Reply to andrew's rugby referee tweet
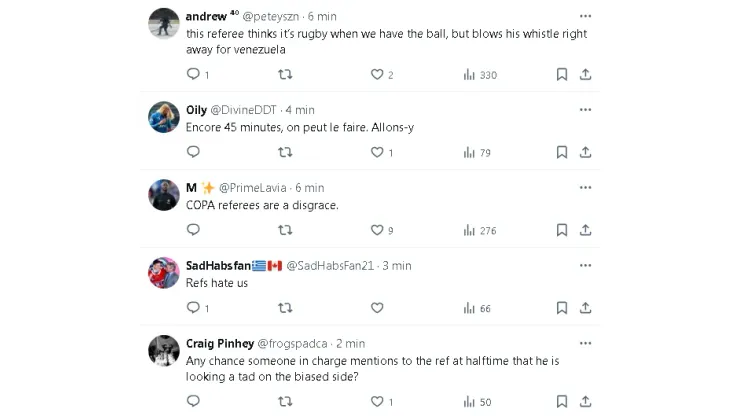Viewport: 740px width, 416px height. [x=193, y=74]
